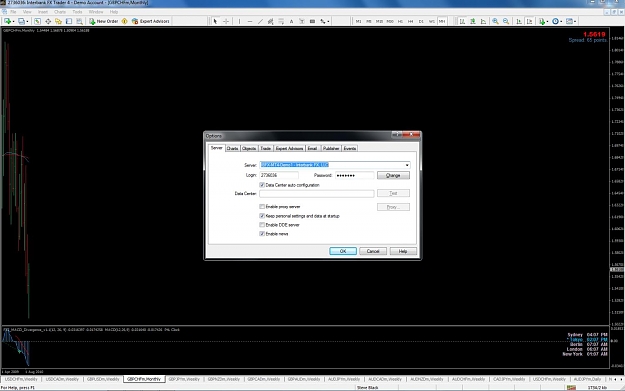Switch to Events tab in Options dialog
The height and width of the screenshot is (391, 625).
[x=350, y=149]
